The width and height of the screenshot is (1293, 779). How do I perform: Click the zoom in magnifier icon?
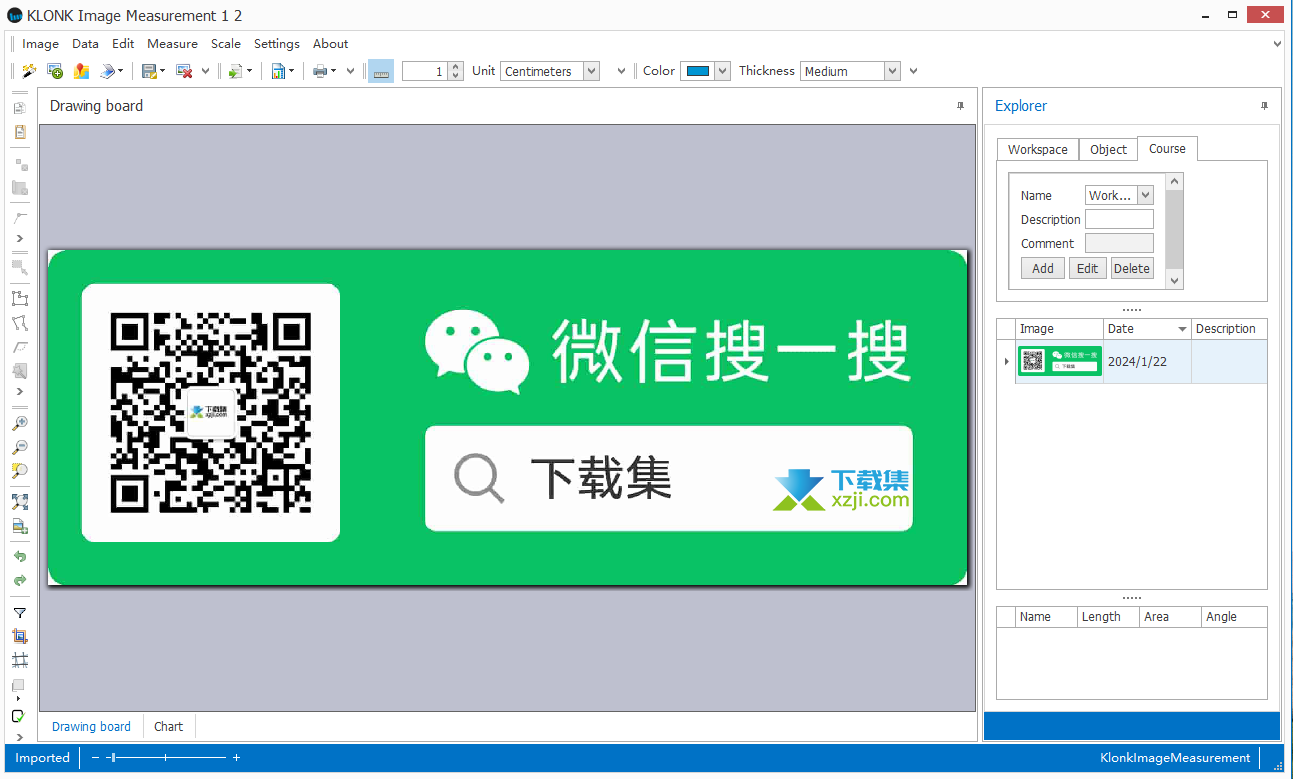(x=19, y=422)
